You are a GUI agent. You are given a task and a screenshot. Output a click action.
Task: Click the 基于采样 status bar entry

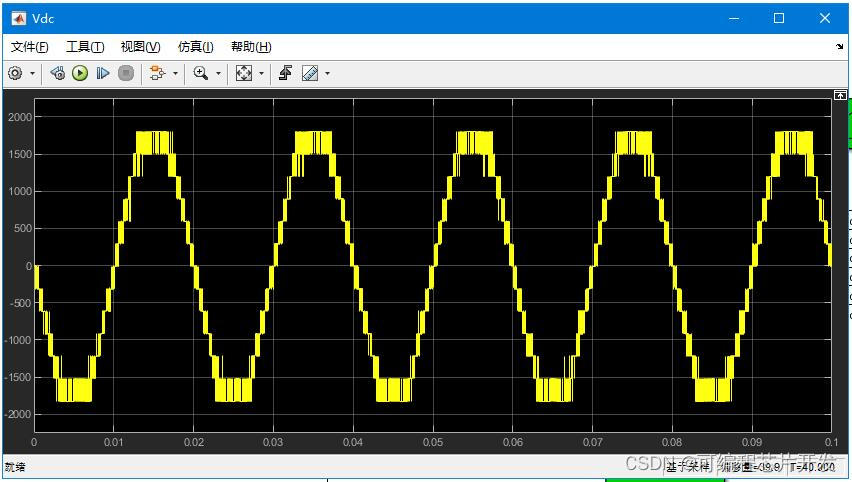[x=688, y=467]
